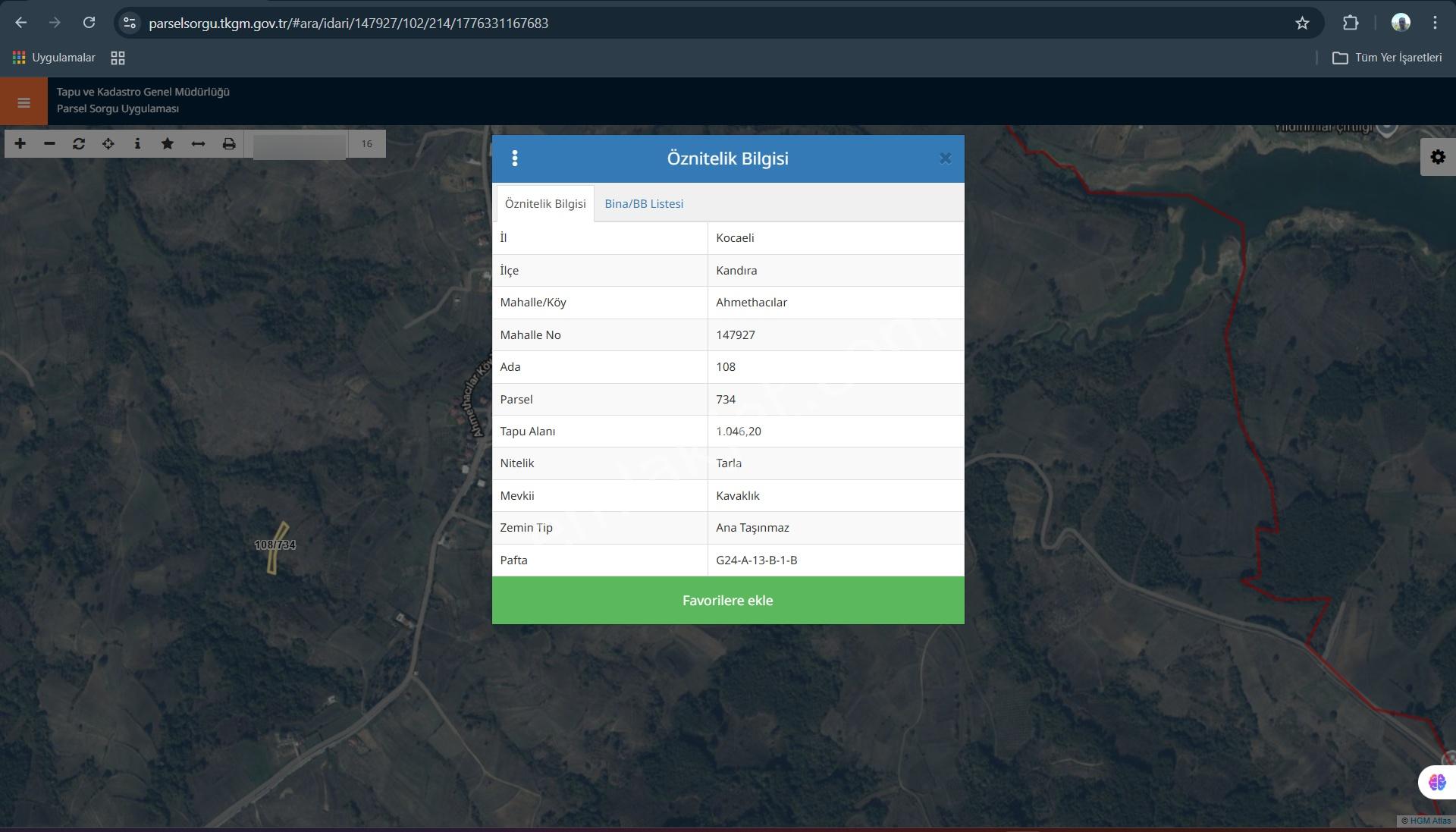
Task: Expand the three-dot options in Öznitelik header
Action: click(x=515, y=159)
